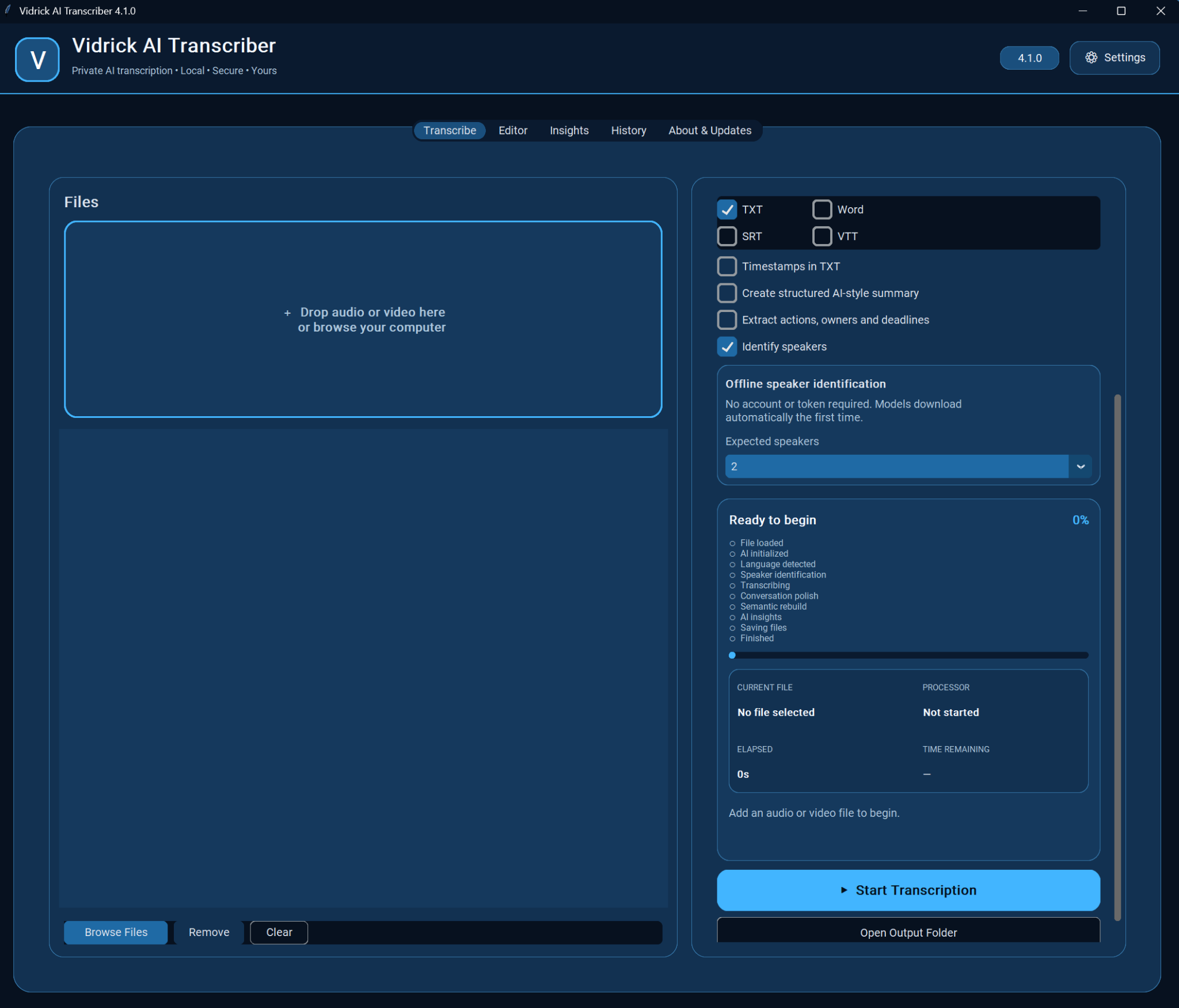Check Extract actions, owners and deadlines
Screen dimensions: 1179x1008
click(x=727, y=319)
